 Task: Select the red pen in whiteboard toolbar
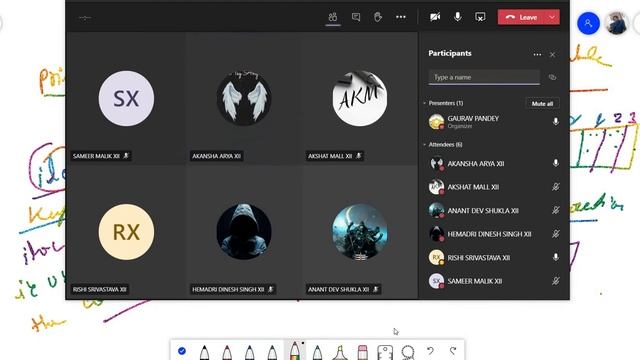click(227, 352)
